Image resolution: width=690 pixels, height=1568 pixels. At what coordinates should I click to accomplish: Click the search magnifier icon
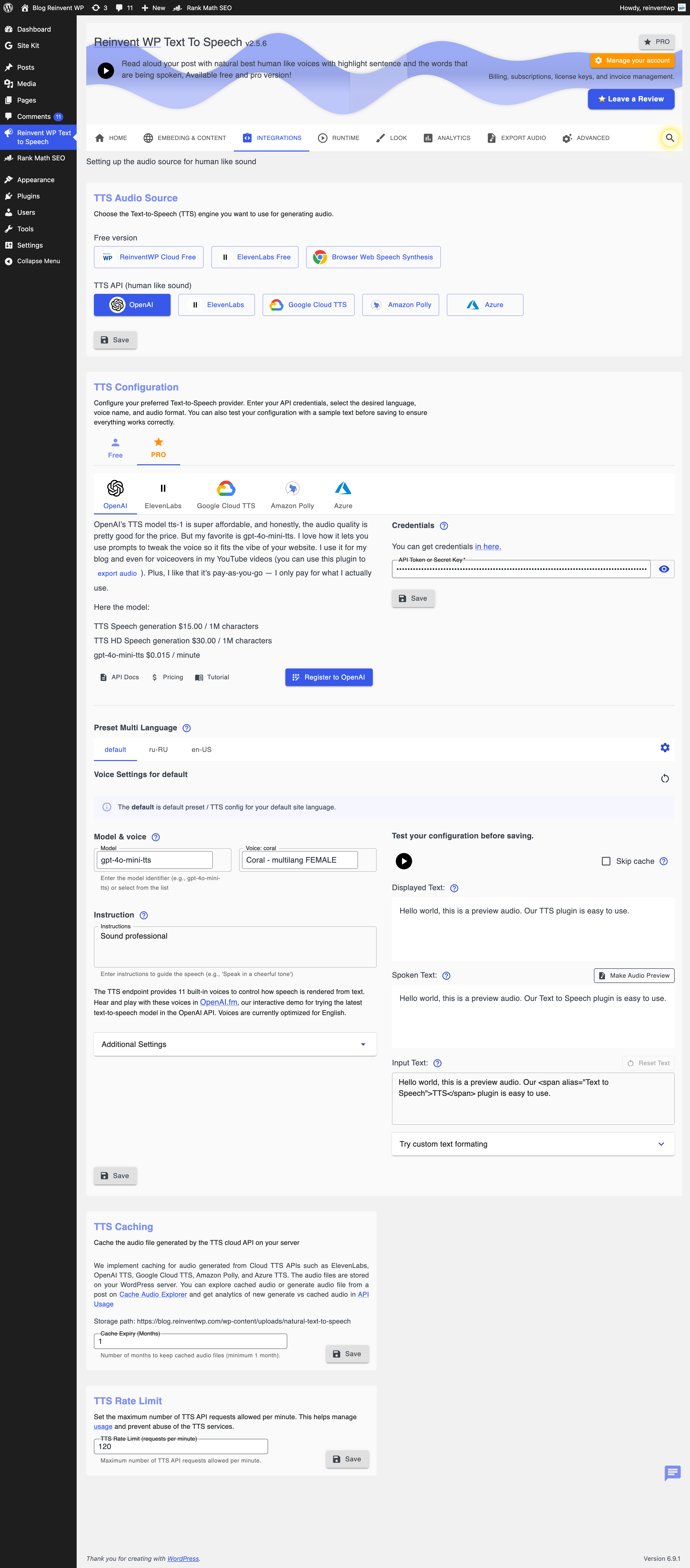click(669, 138)
